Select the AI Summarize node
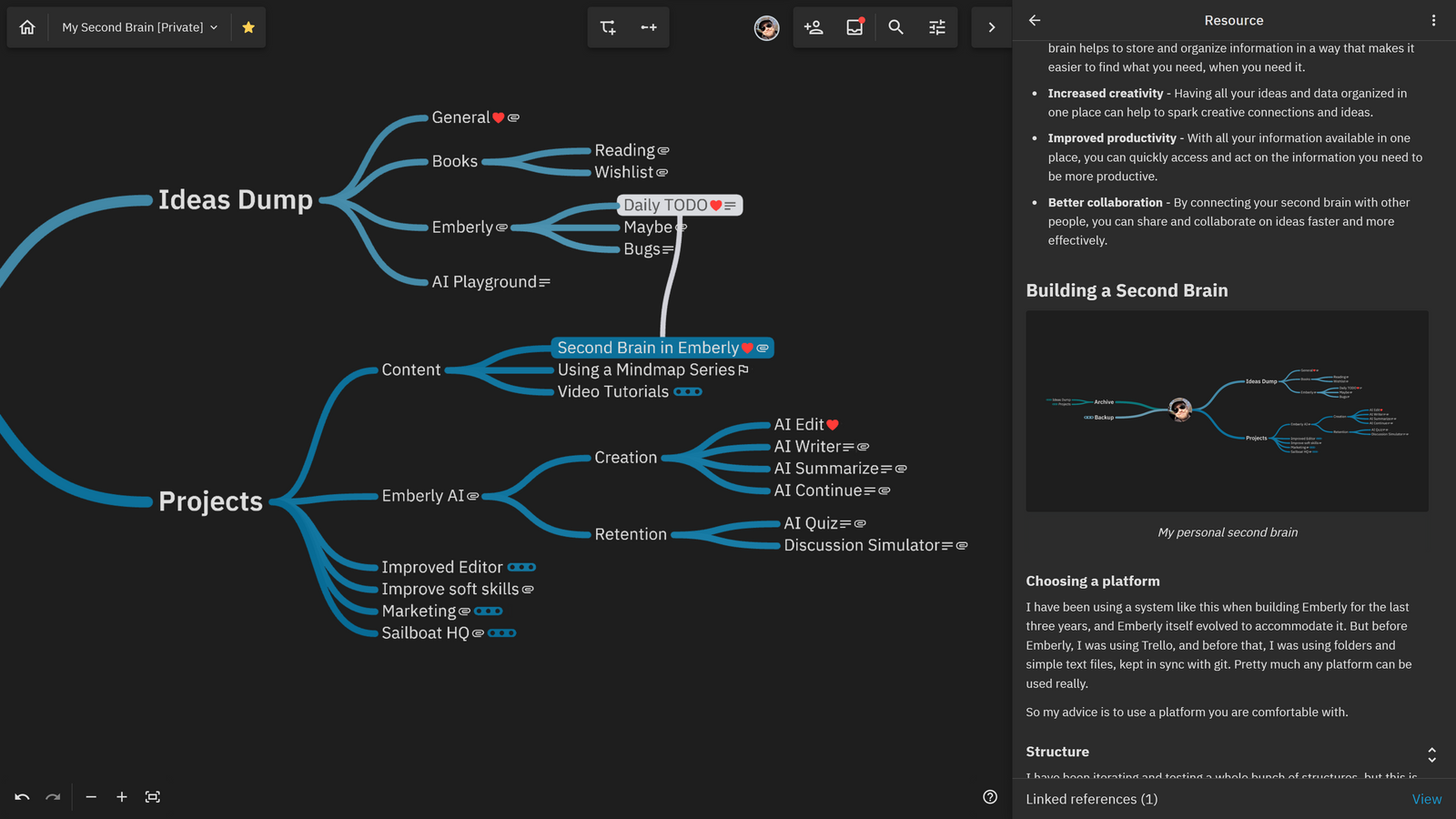The image size is (1456, 819). point(826,469)
